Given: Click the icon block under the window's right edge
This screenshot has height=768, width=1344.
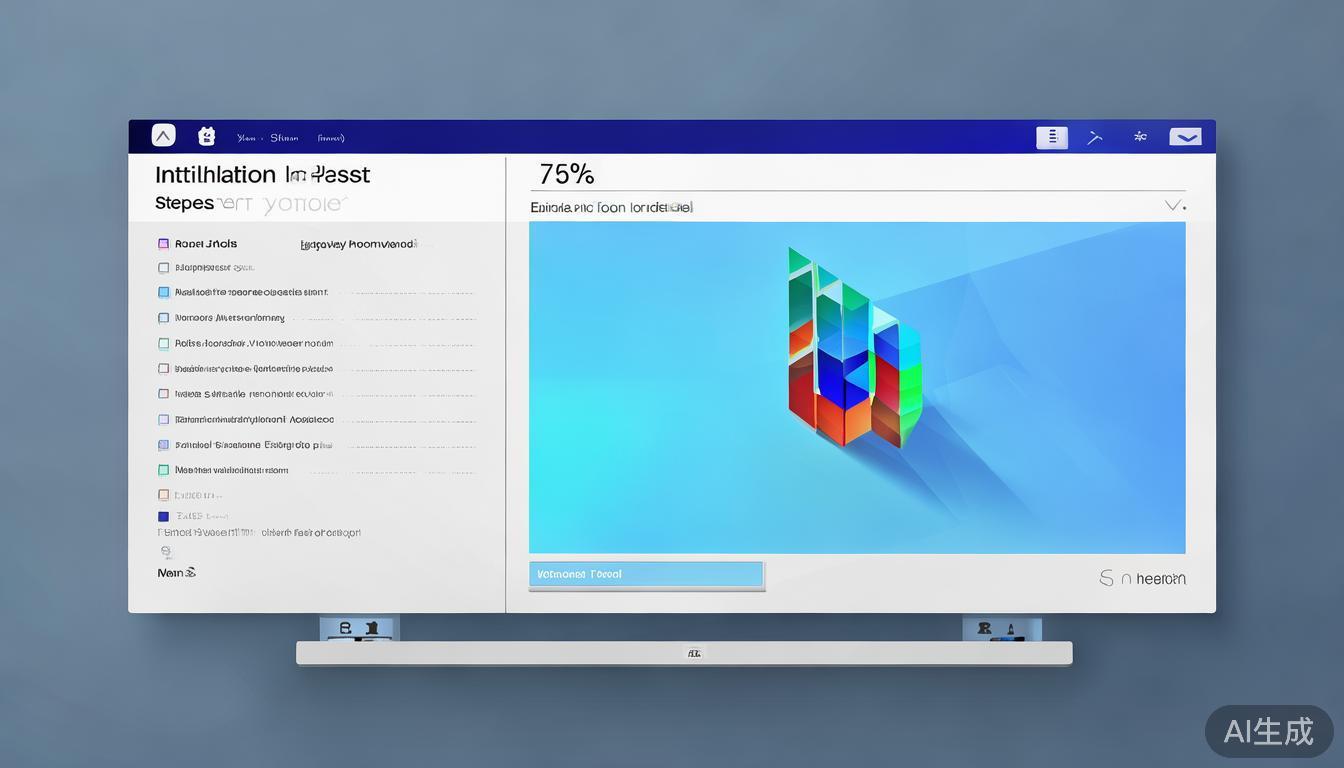Looking at the screenshot, I should 1001,629.
